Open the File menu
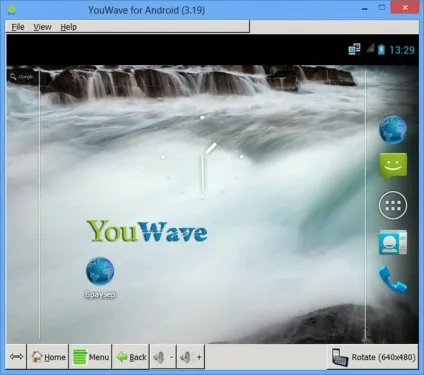This screenshot has width=424, height=375. pos(18,27)
